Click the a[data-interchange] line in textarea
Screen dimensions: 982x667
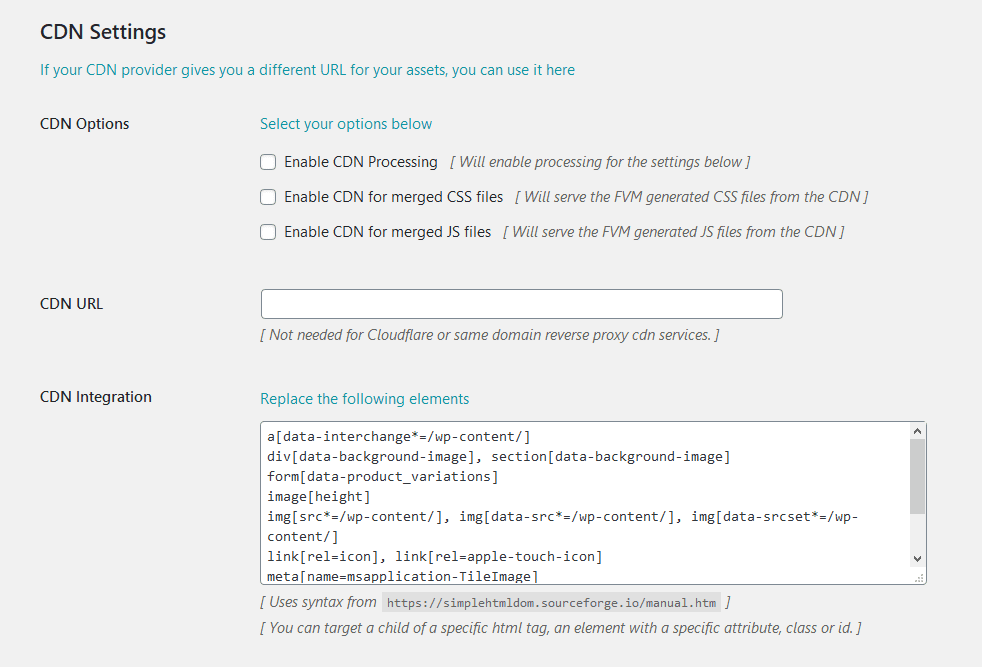398,437
